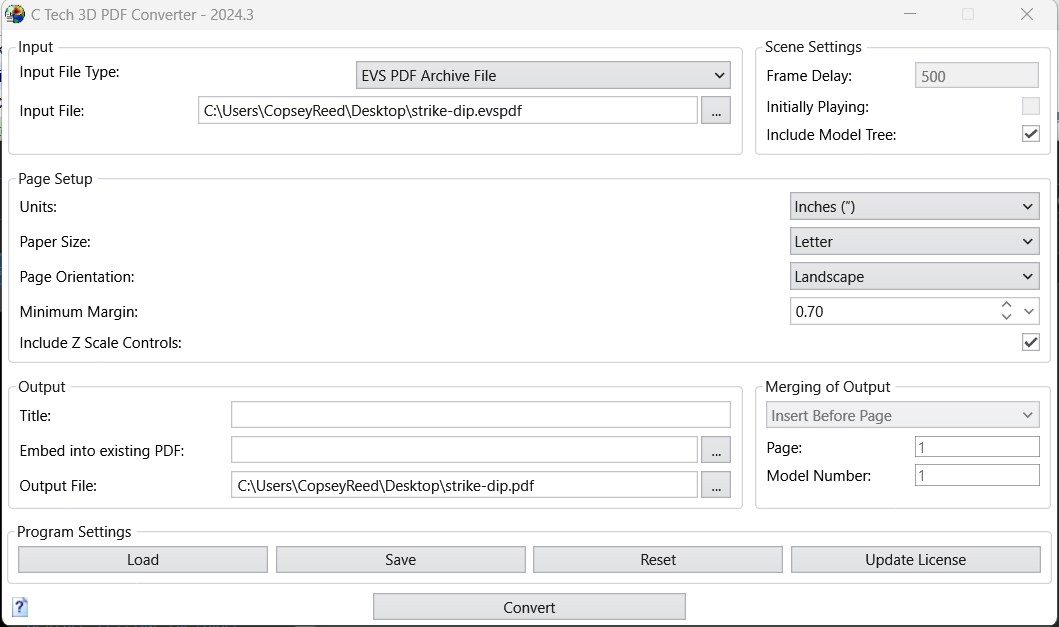
Task: Reset all settings to defaults
Action: [x=657, y=559]
